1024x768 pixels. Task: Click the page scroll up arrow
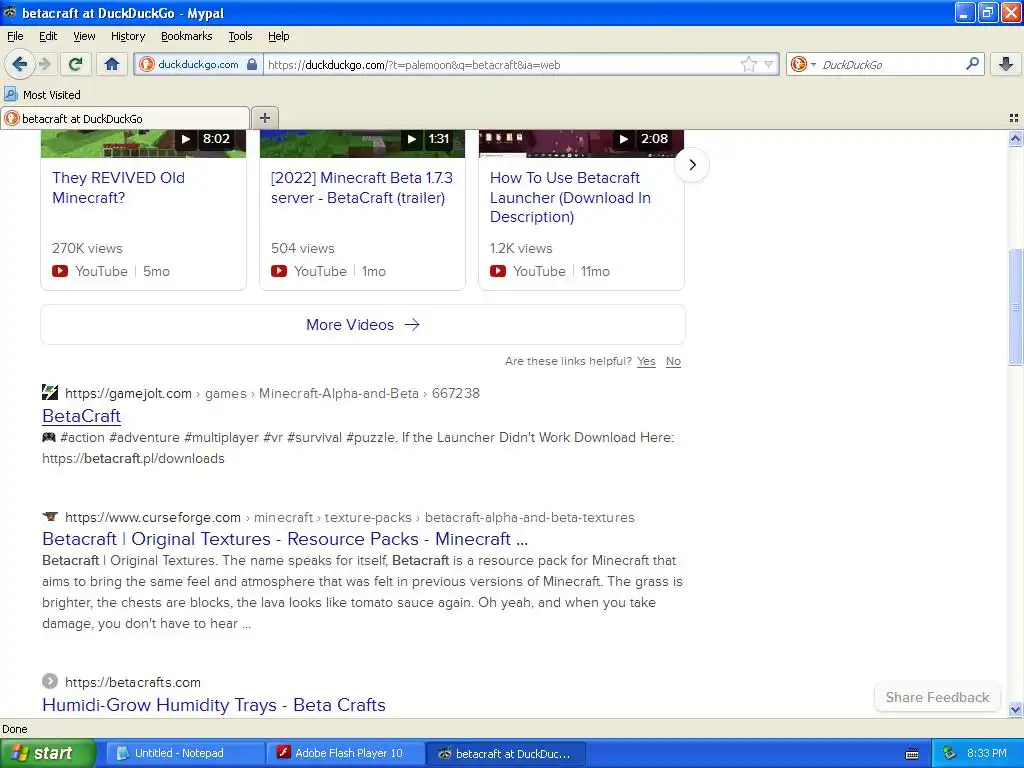1015,138
